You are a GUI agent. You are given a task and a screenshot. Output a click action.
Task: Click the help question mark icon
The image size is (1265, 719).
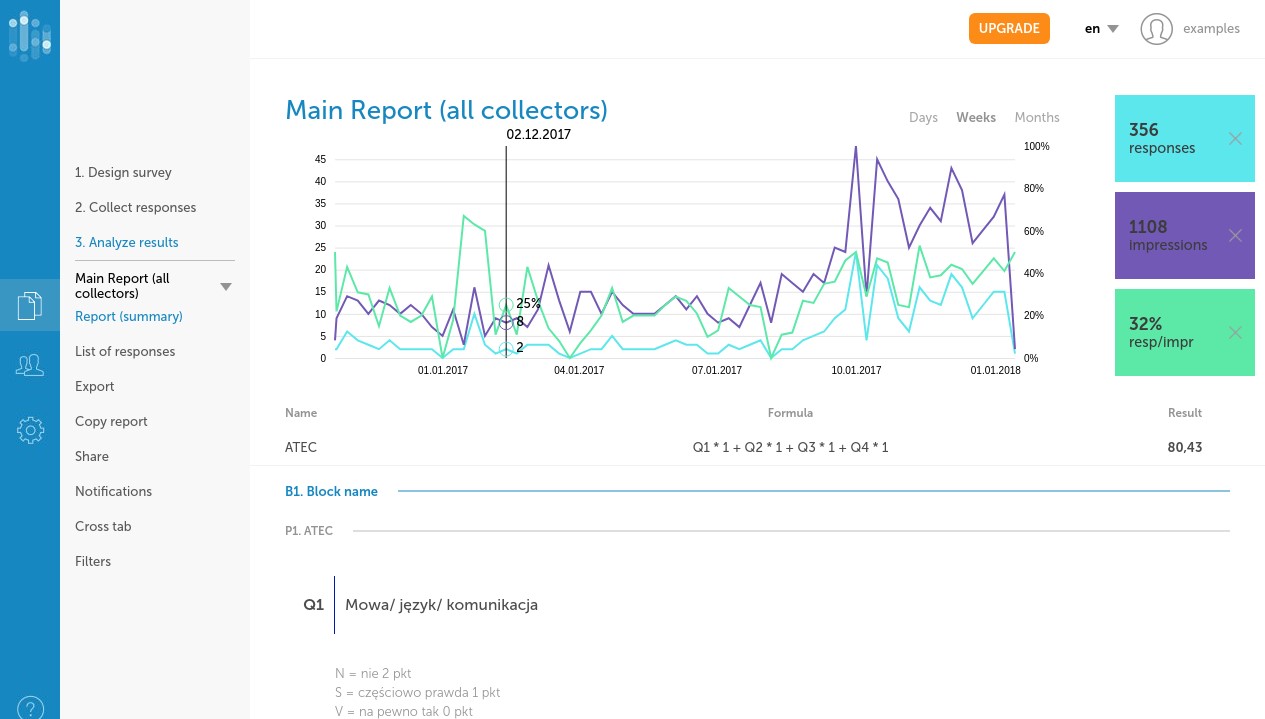[x=30, y=707]
